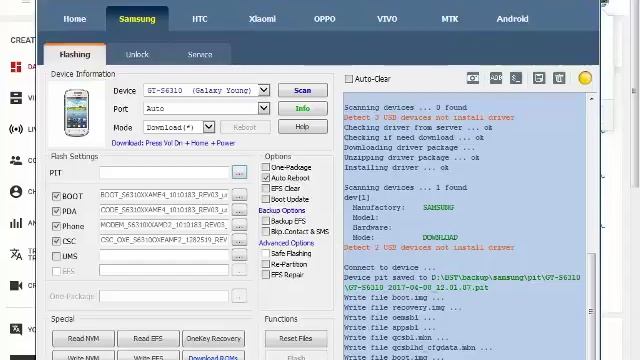
Task: Click Translations icon in the background sidebar
Action: coord(16,254)
